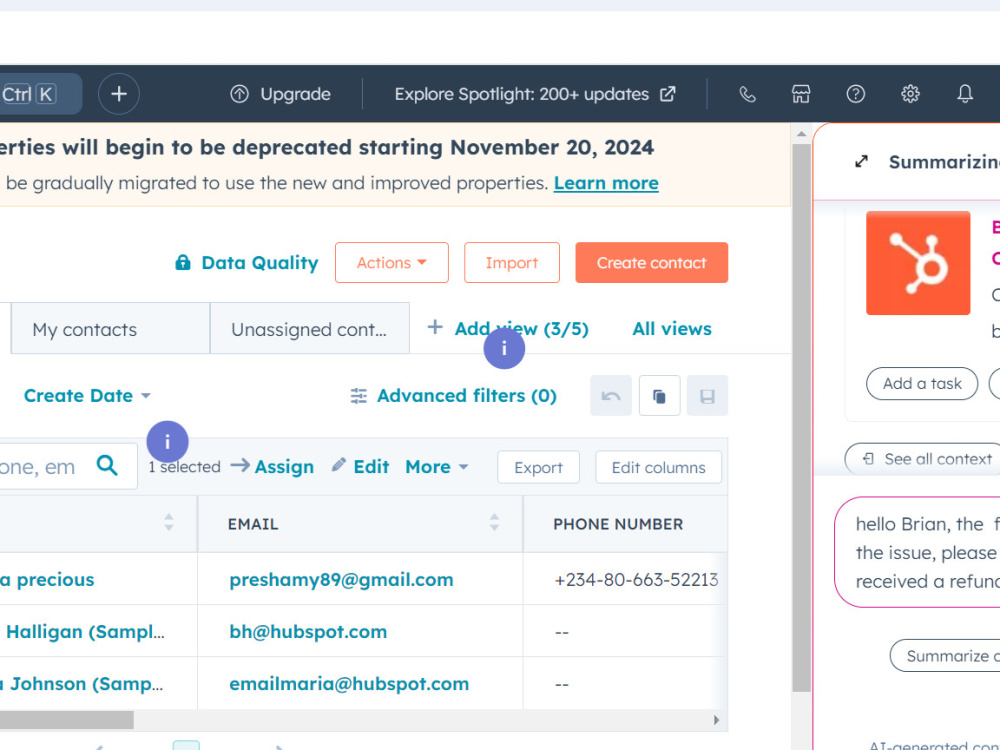Open the Marketplace store icon
This screenshot has width=1000, height=750.
pyautogui.click(x=801, y=94)
